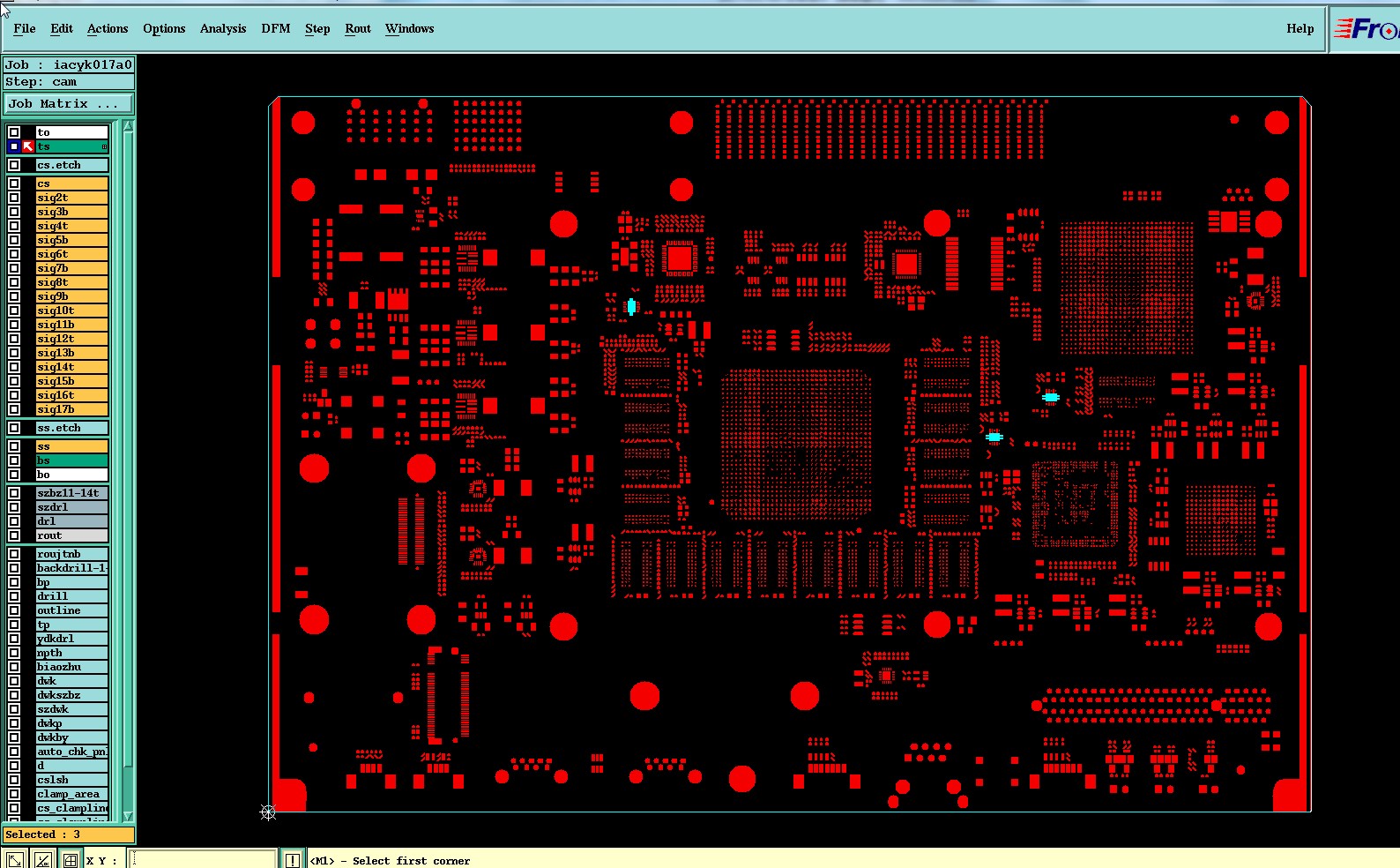Click the layer list scroll-down arrow
Image resolution: width=1400 pixels, height=868 pixels.
pyautogui.click(x=129, y=816)
